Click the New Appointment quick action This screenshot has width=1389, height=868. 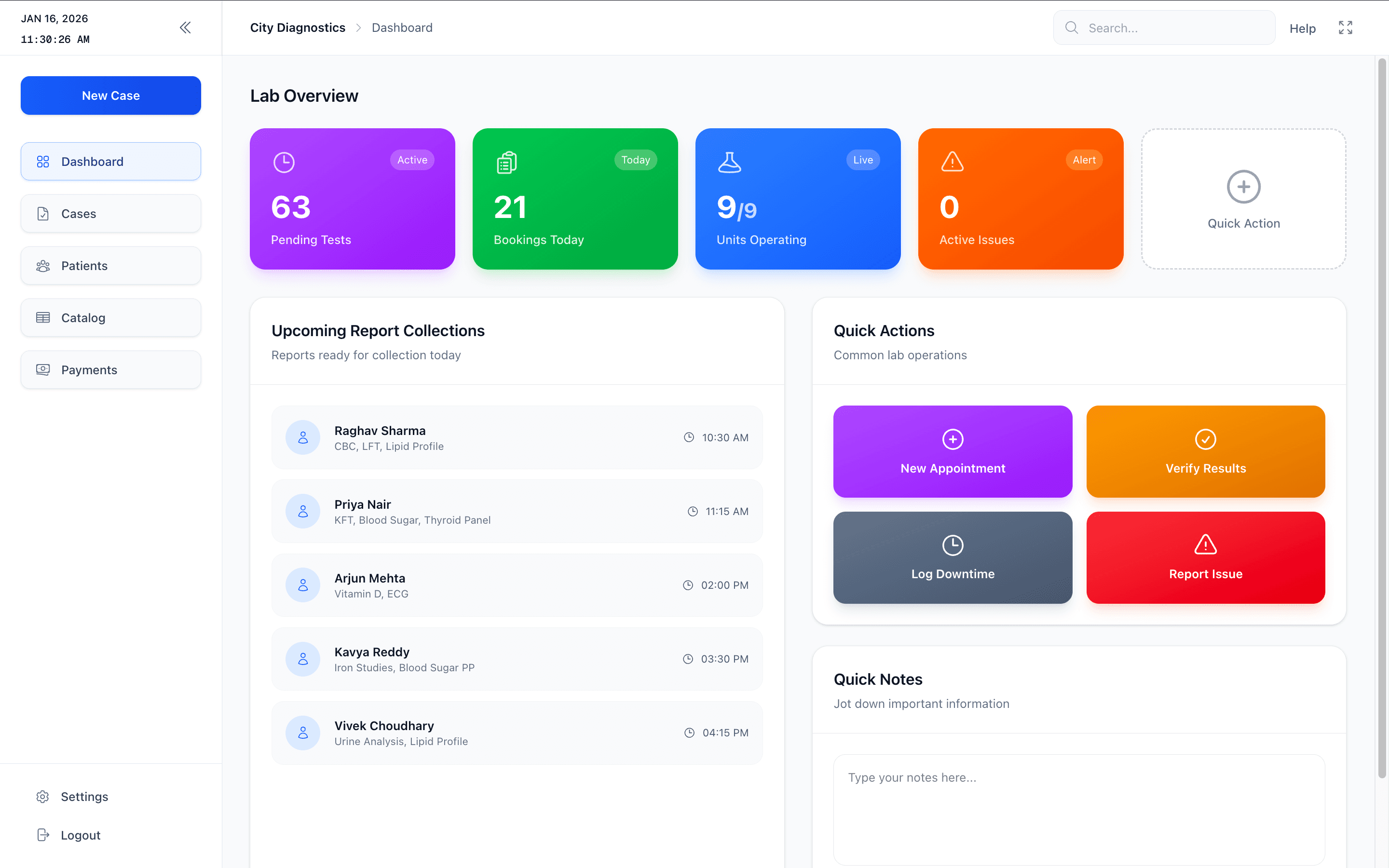pyautogui.click(x=952, y=452)
